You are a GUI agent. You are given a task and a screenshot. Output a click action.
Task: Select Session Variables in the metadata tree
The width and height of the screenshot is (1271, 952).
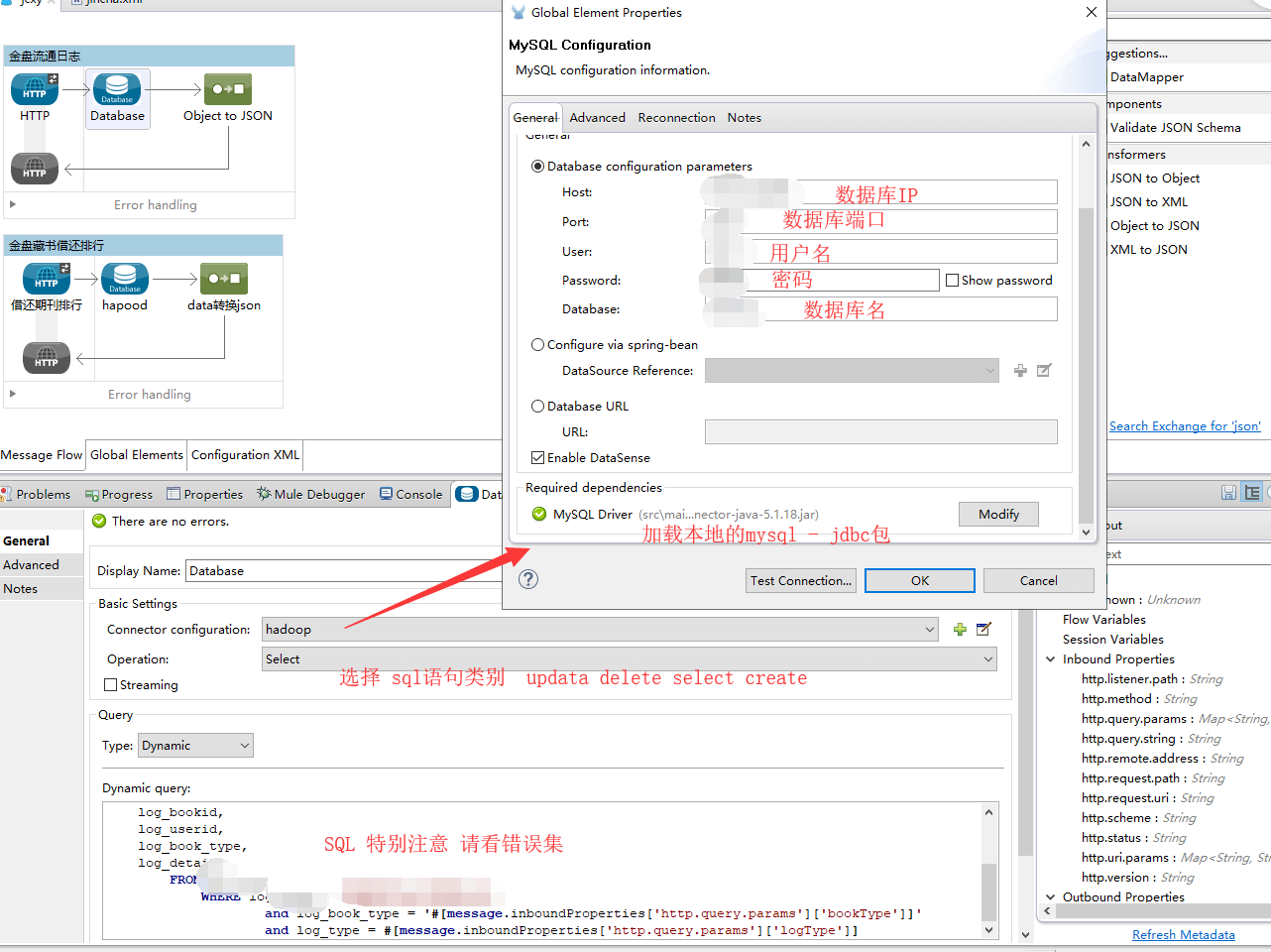(1113, 640)
